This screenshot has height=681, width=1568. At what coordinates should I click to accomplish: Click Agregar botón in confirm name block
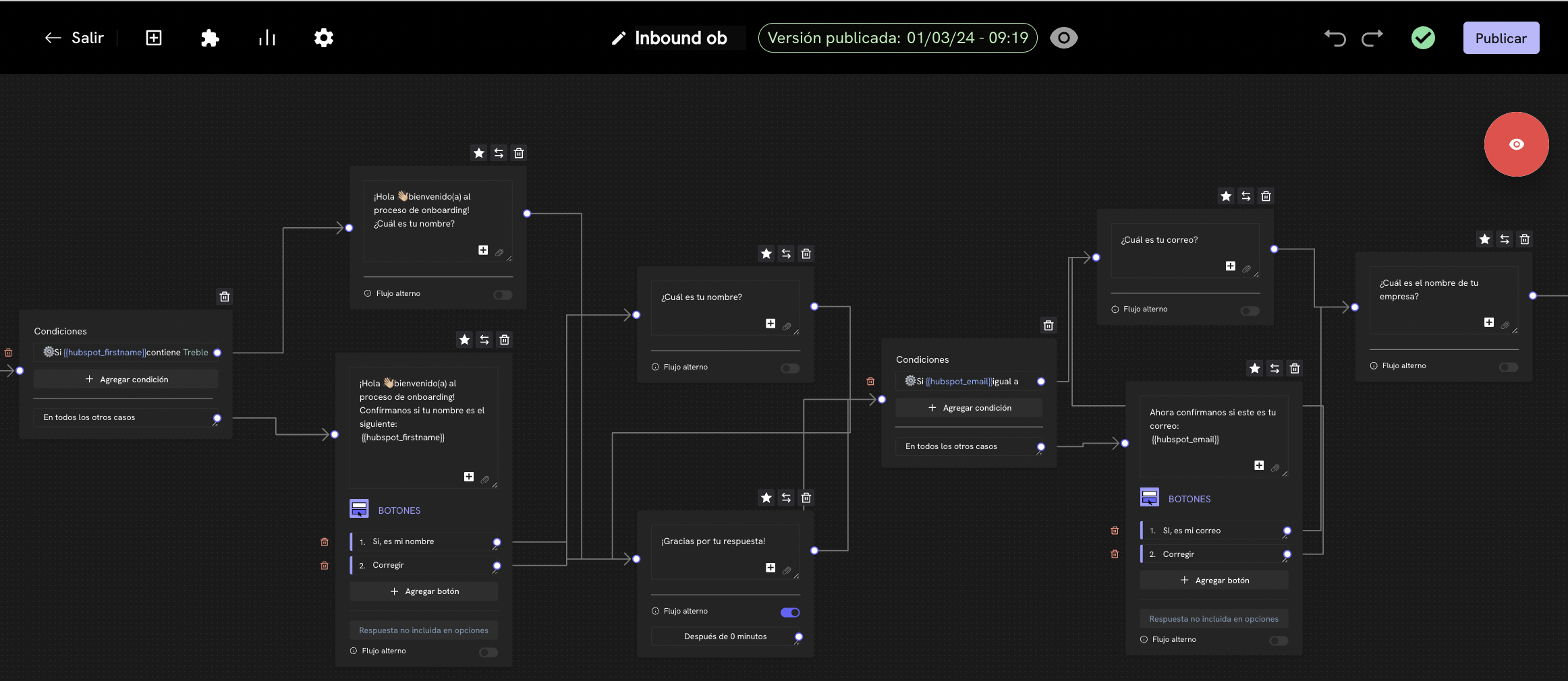coord(424,591)
